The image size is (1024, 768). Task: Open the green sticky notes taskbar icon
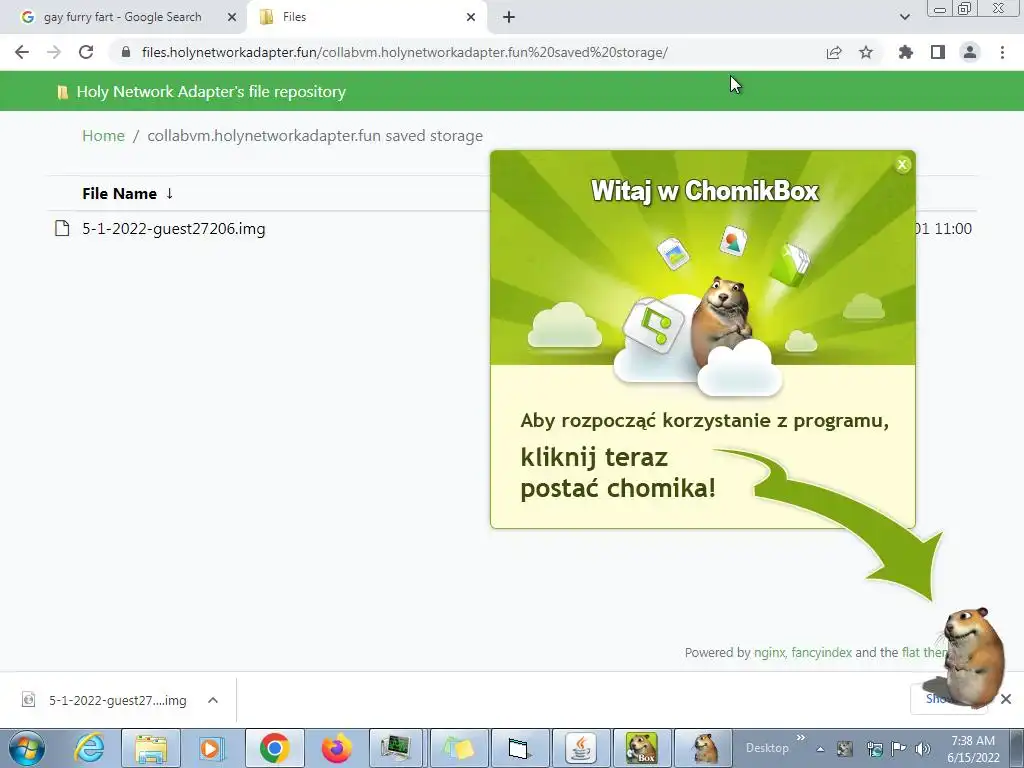click(458, 748)
